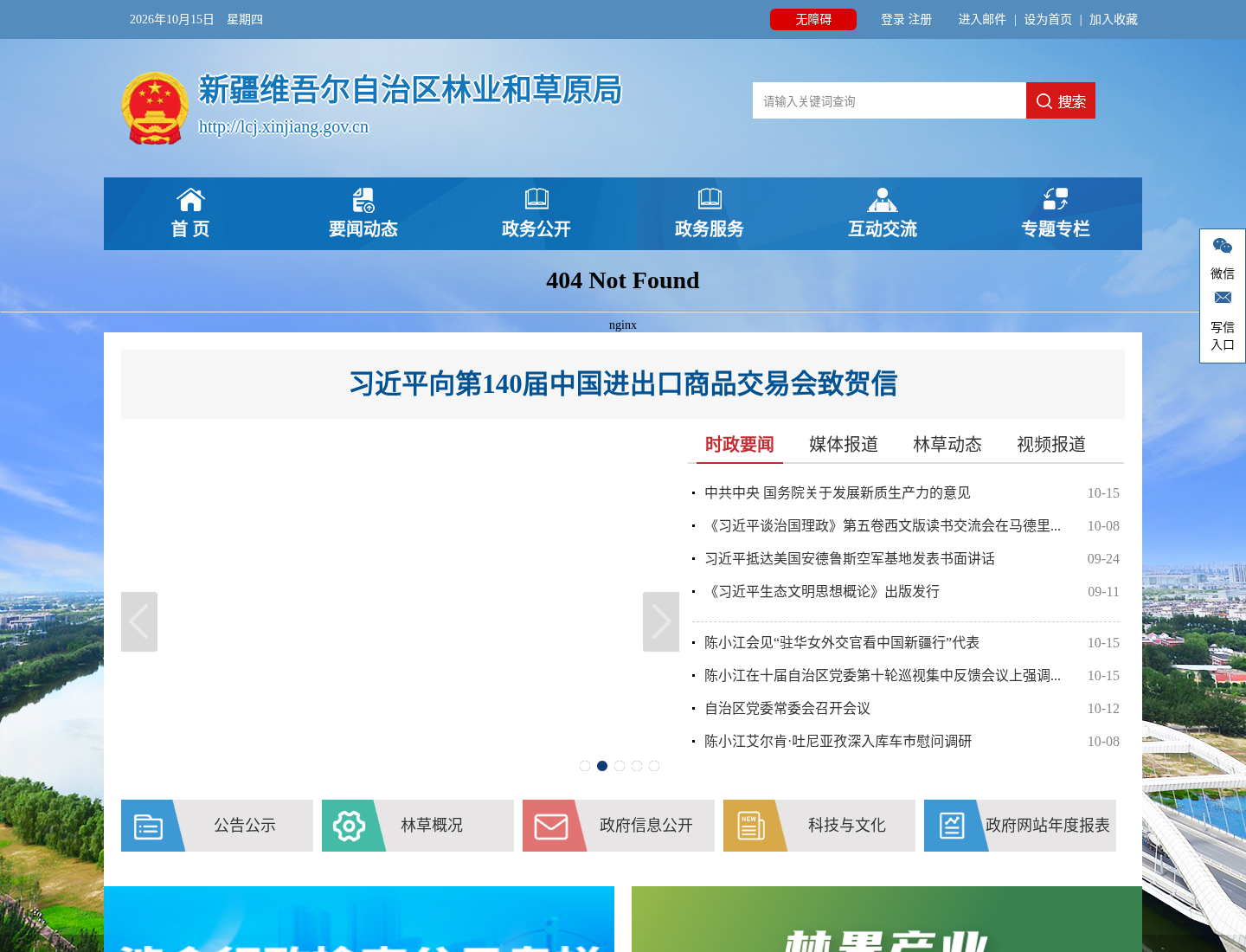Click 设为首页 in the top bar
Screen dimensions: 1246x952
(1048, 19)
